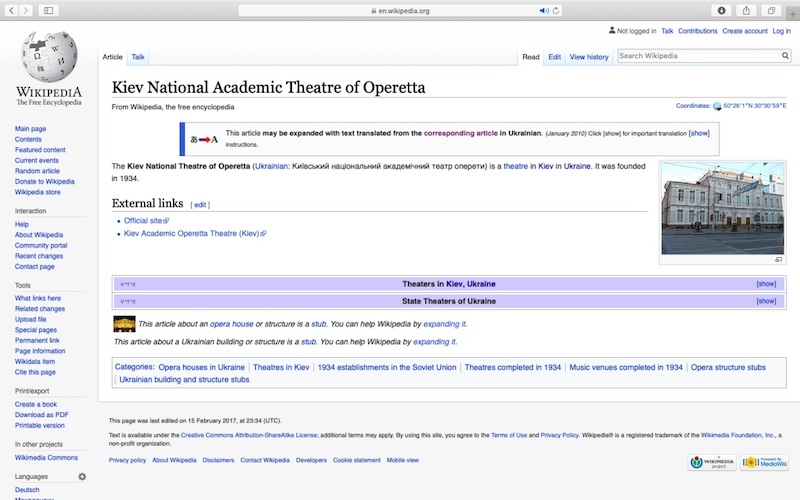Screen dimensions: 800x500
Task: Click the Powered by MediaWiki badge
Action: (x=764, y=462)
